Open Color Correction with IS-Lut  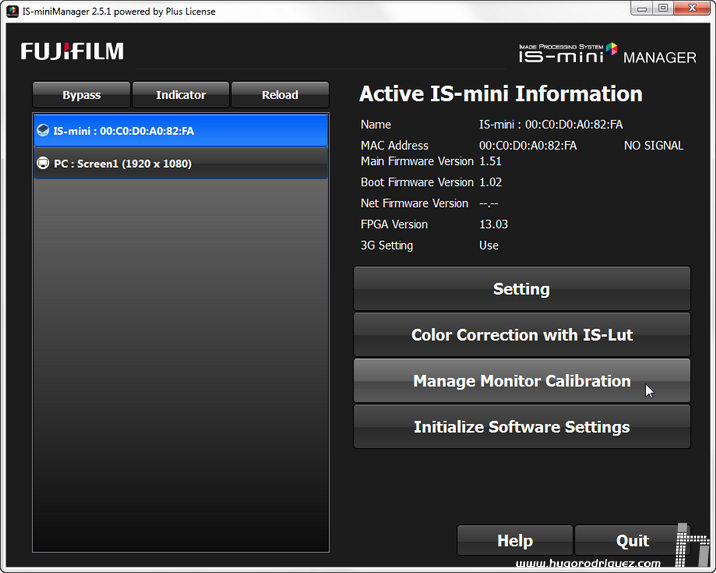tap(522, 335)
